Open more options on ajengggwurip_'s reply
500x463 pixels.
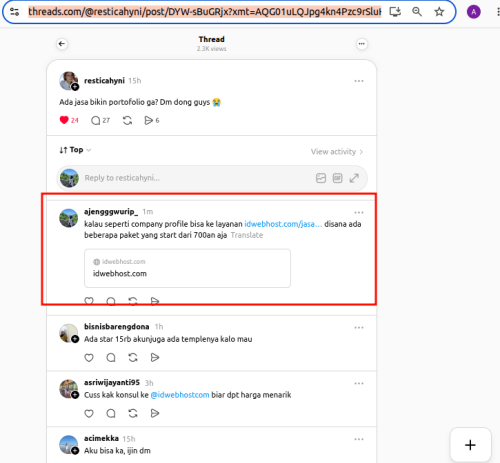[359, 212]
